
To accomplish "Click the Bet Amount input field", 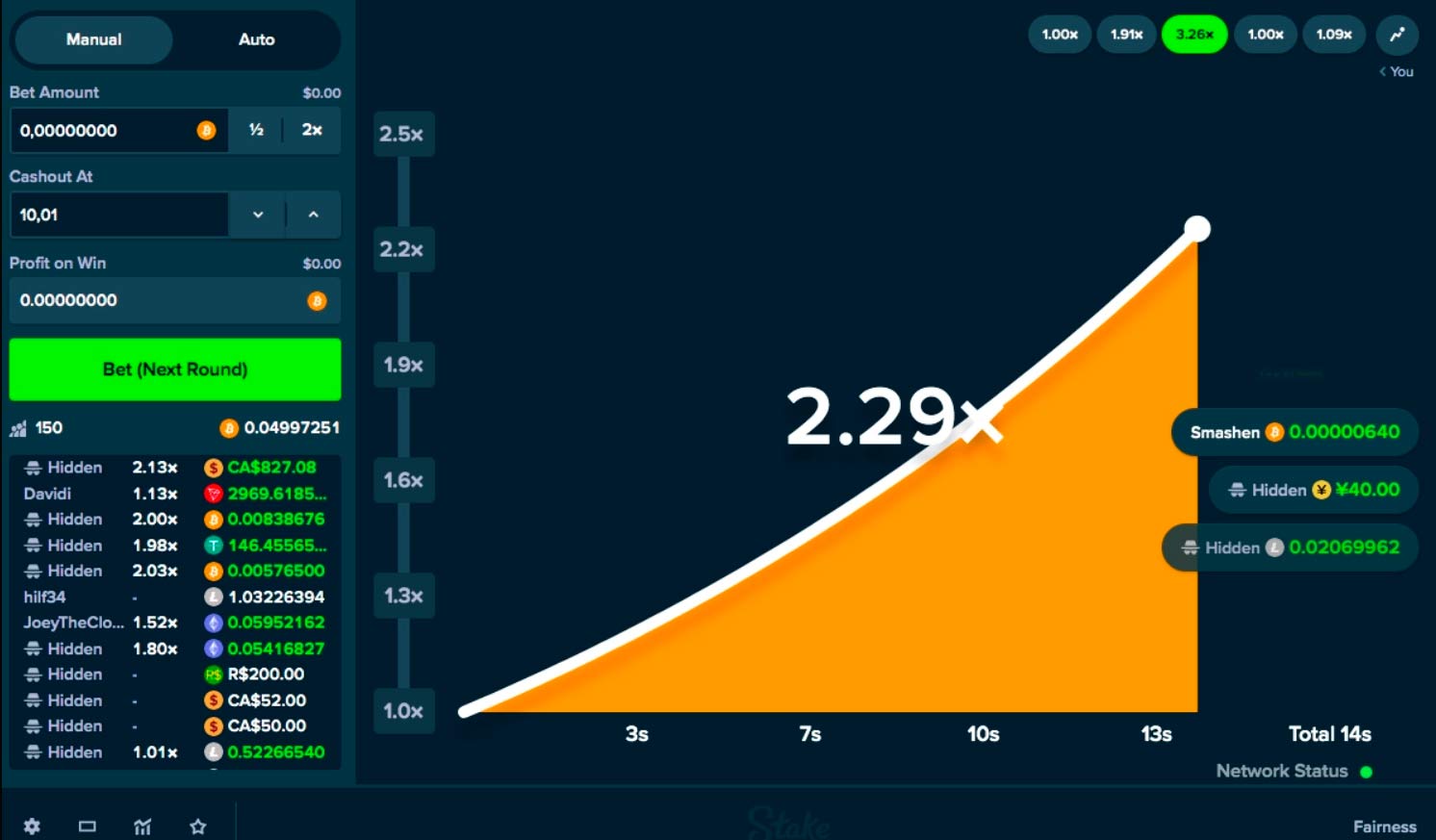I will pyautogui.click(x=118, y=130).
